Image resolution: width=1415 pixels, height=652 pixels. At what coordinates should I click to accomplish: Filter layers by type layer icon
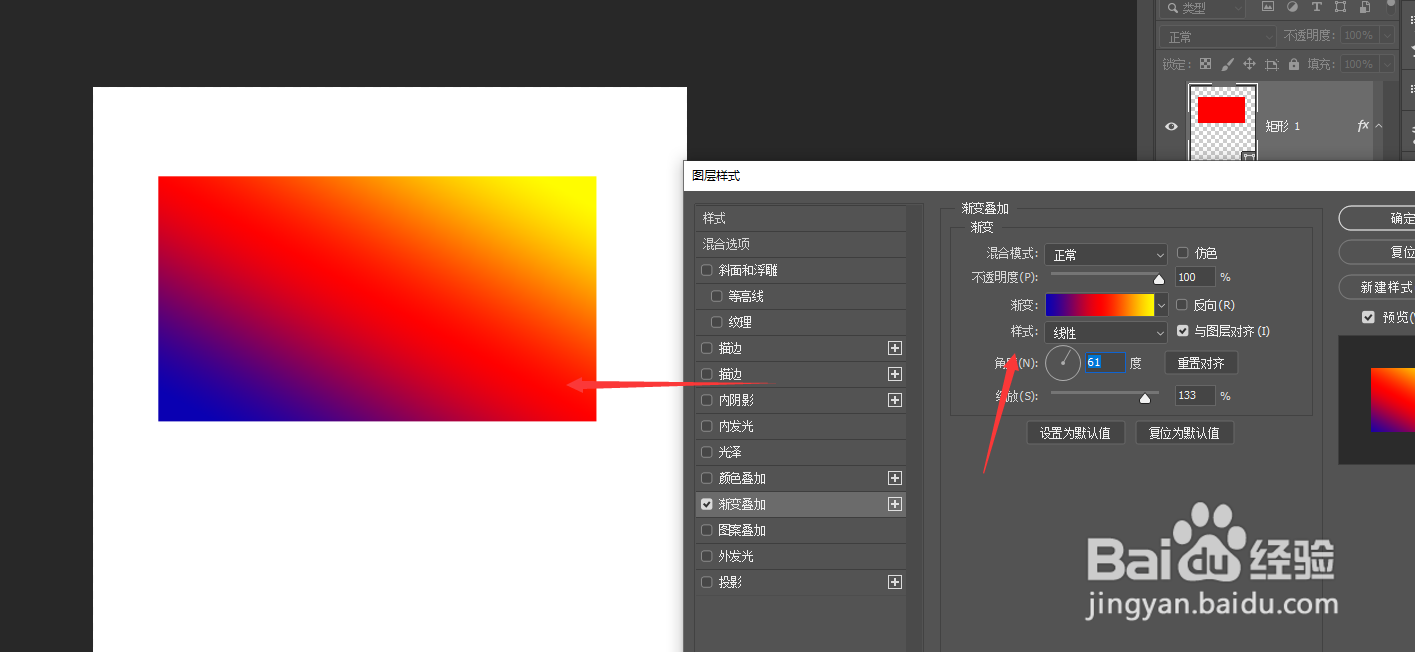coord(1316,7)
